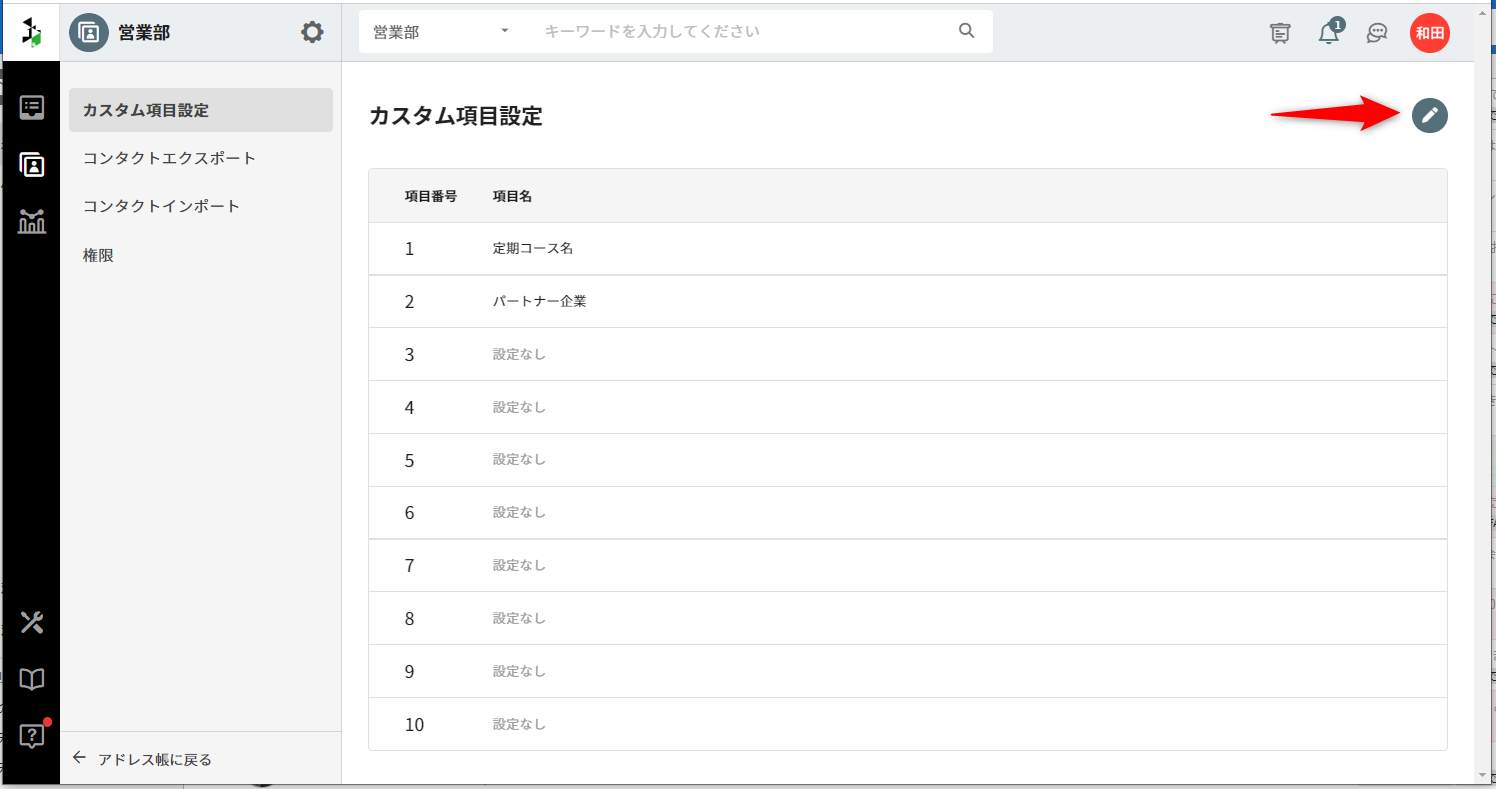Image resolution: width=1496 pixels, height=789 pixels.
Task: Open the 権限 menu item
Action: (x=98, y=255)
